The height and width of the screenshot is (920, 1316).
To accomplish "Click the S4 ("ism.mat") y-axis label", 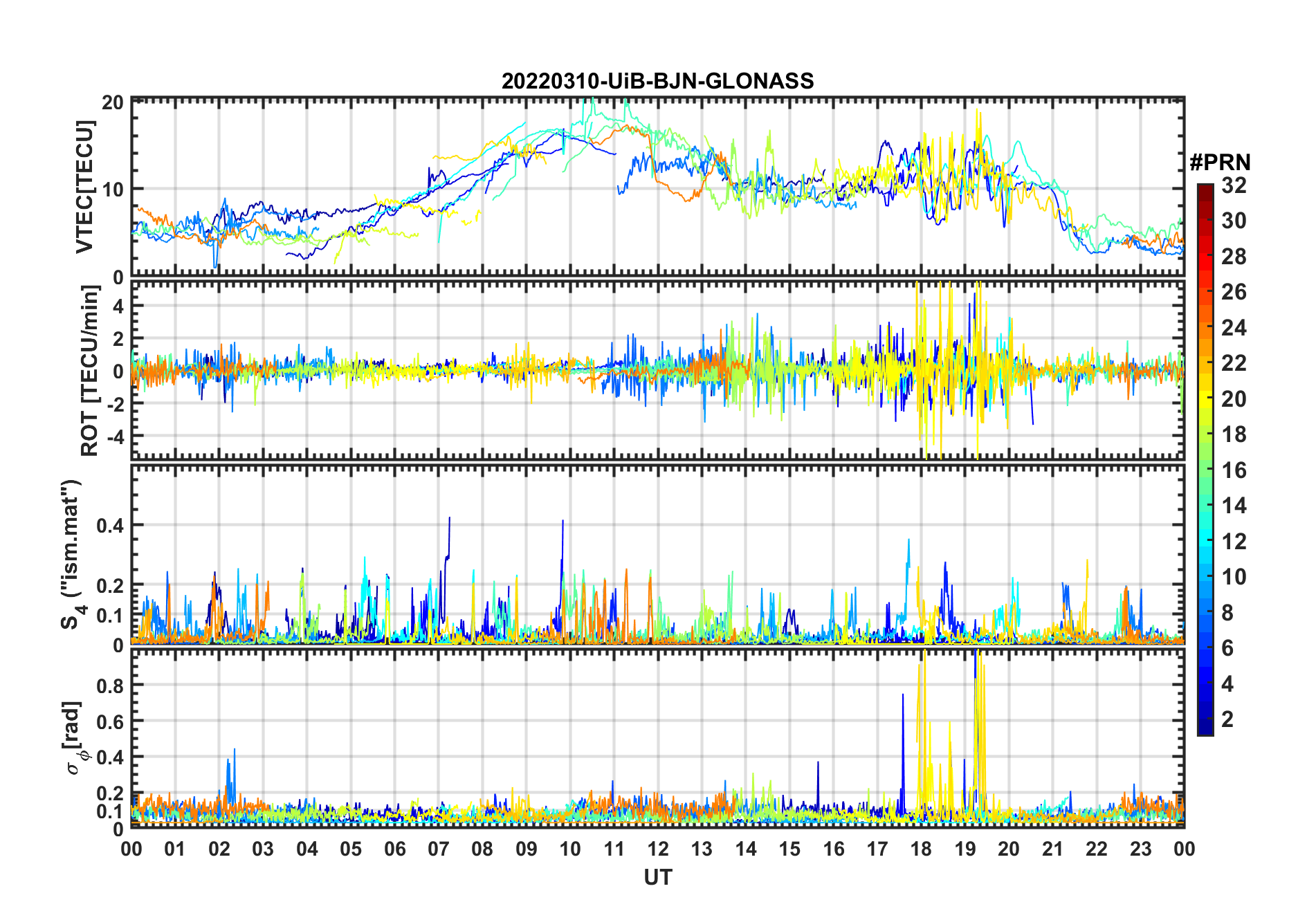I will pos(71,555).
